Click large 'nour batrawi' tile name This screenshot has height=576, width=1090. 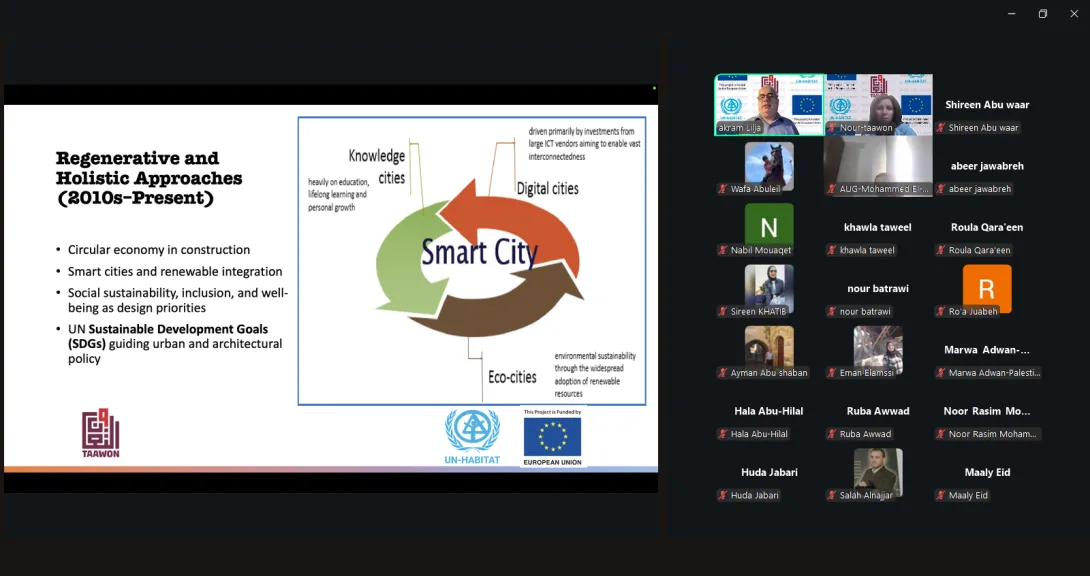point(878,288)
